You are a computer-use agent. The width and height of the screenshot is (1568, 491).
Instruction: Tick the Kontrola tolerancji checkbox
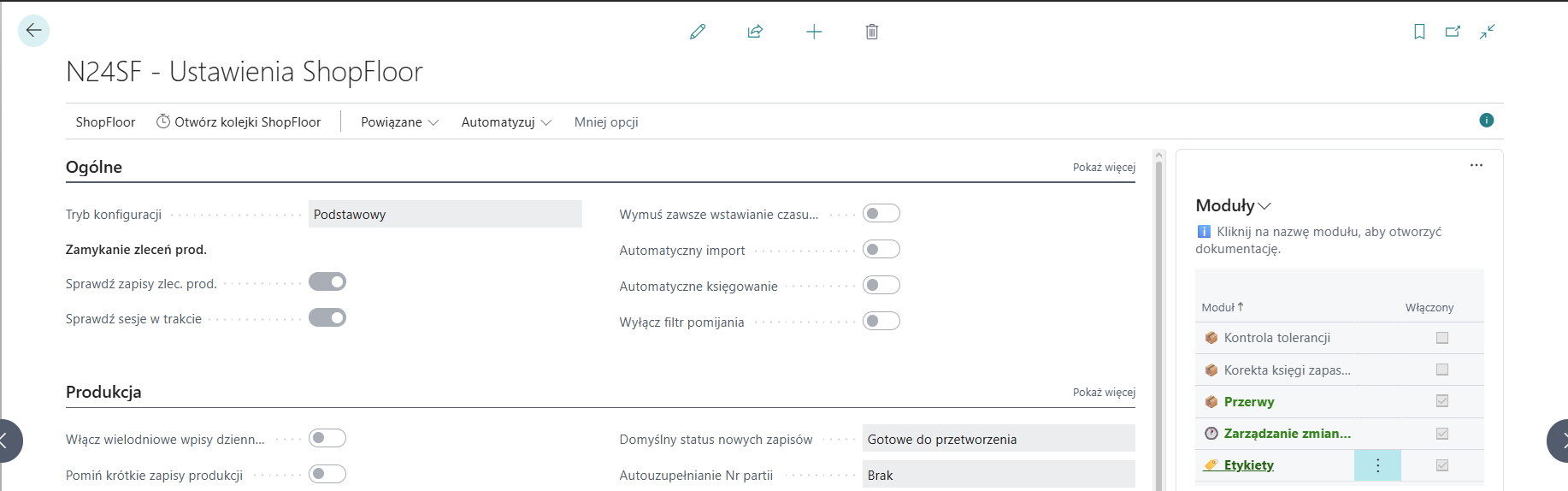click(1442, 338)
